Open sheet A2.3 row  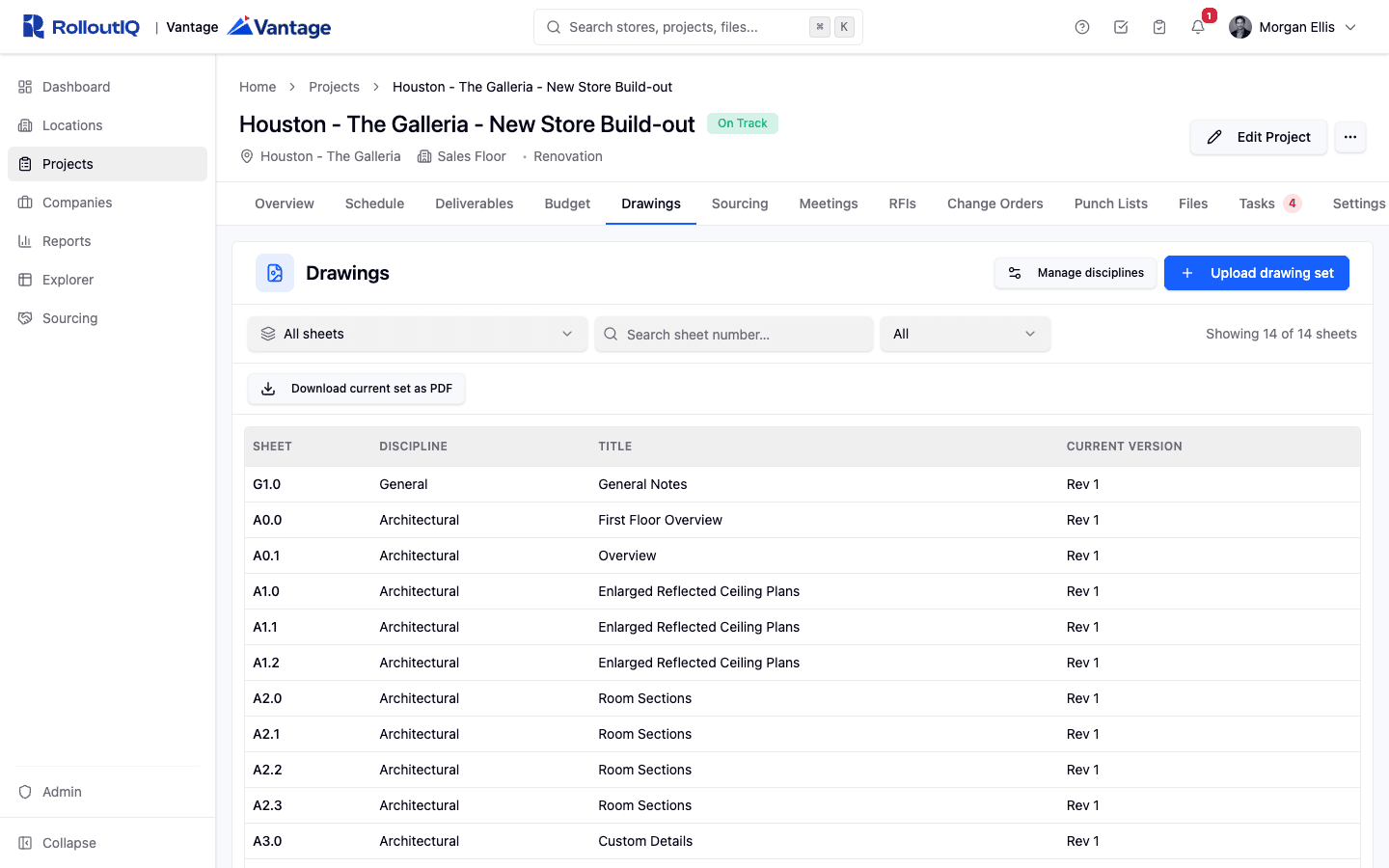(803, 805)
